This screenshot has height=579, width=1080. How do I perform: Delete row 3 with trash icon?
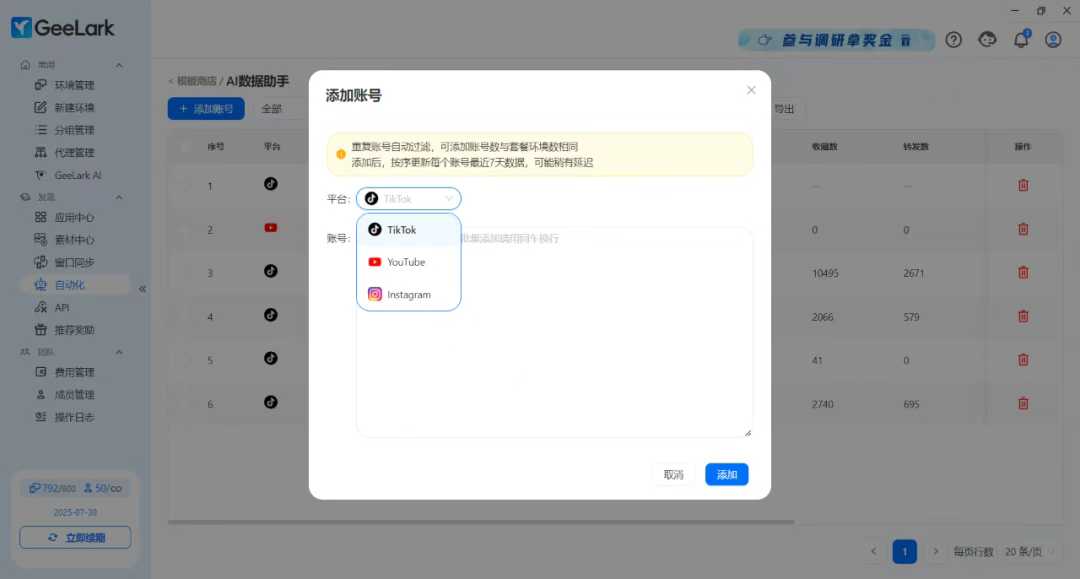pyautogui.click(x=1023, y=272)
